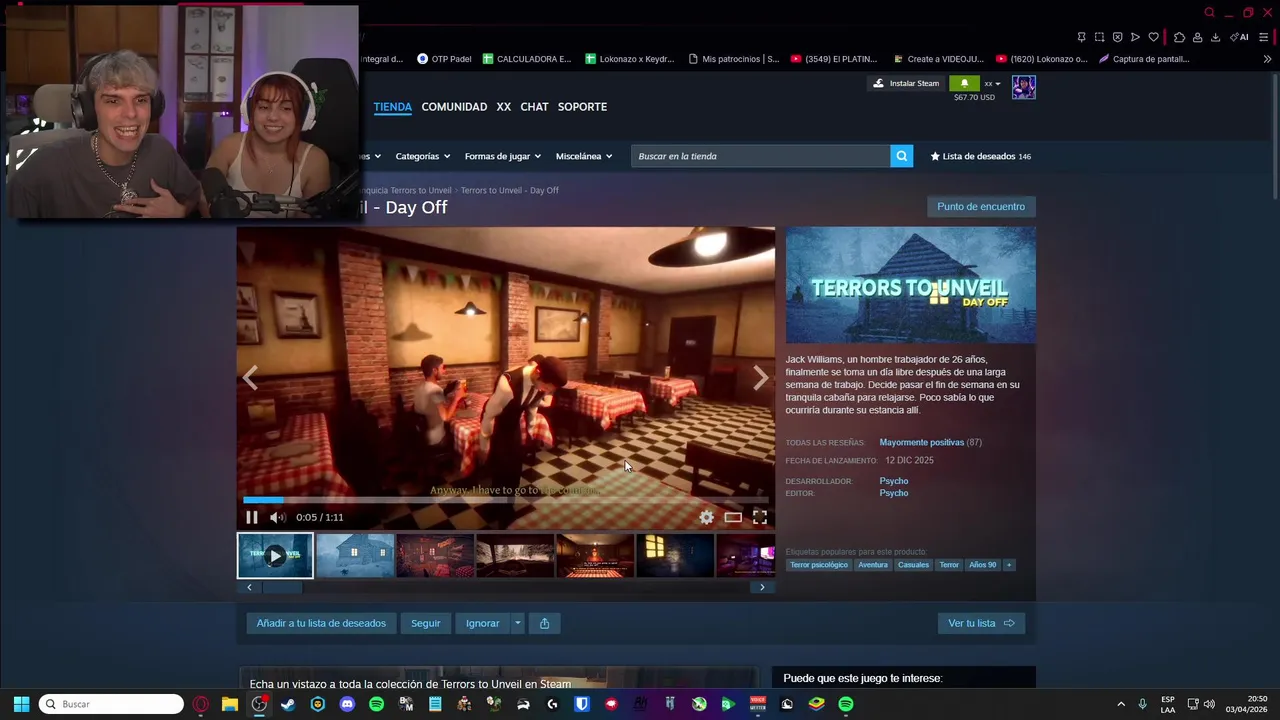Image resolution: width=1280 pixels, height=720 pixels.
Task: Click the Ver tu lista button
Action: 981,623
